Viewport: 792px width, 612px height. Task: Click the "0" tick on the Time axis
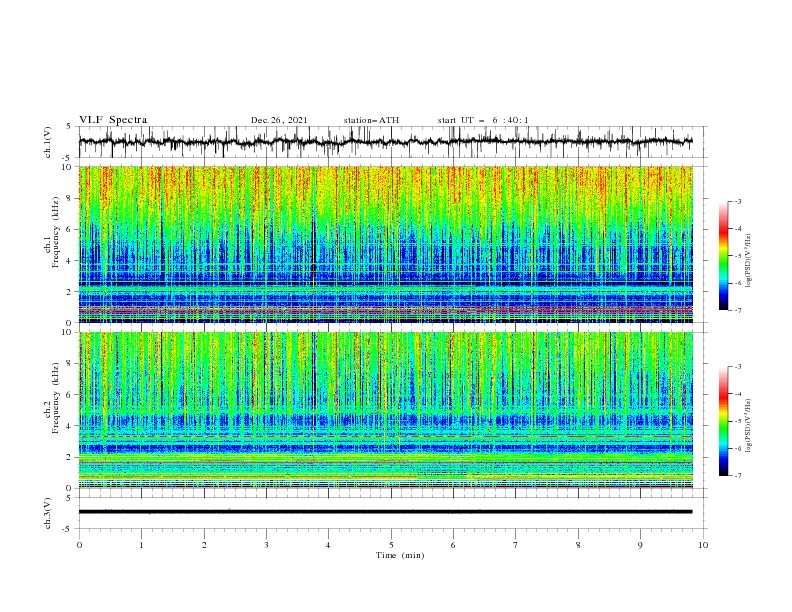pyautogui.click(x=79, y=545)
